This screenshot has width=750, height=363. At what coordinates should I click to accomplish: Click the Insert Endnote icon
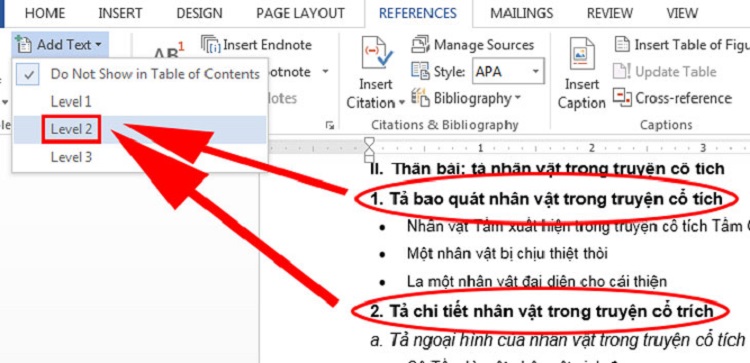tap(210, 44)
